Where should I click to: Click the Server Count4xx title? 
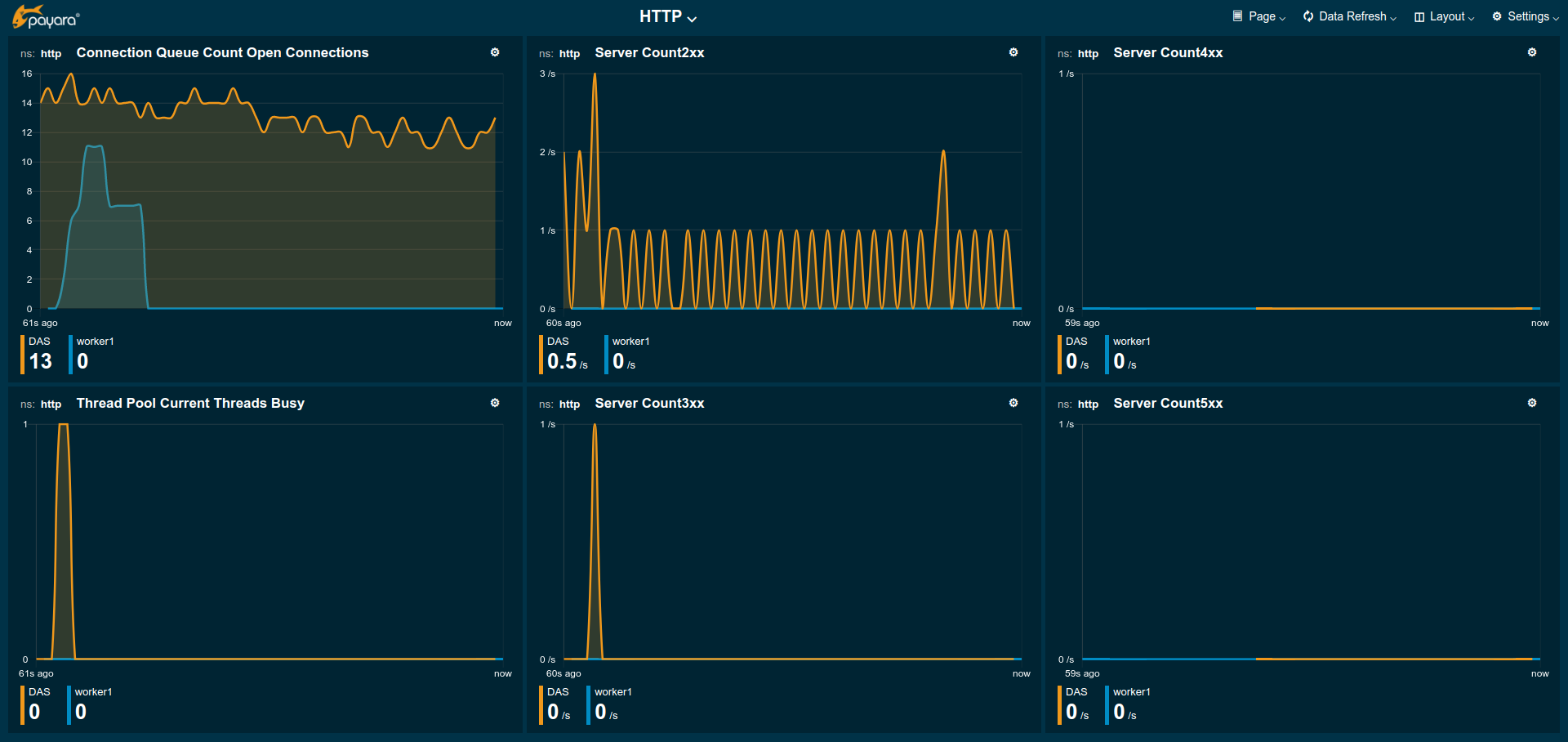coord(1168,52)
